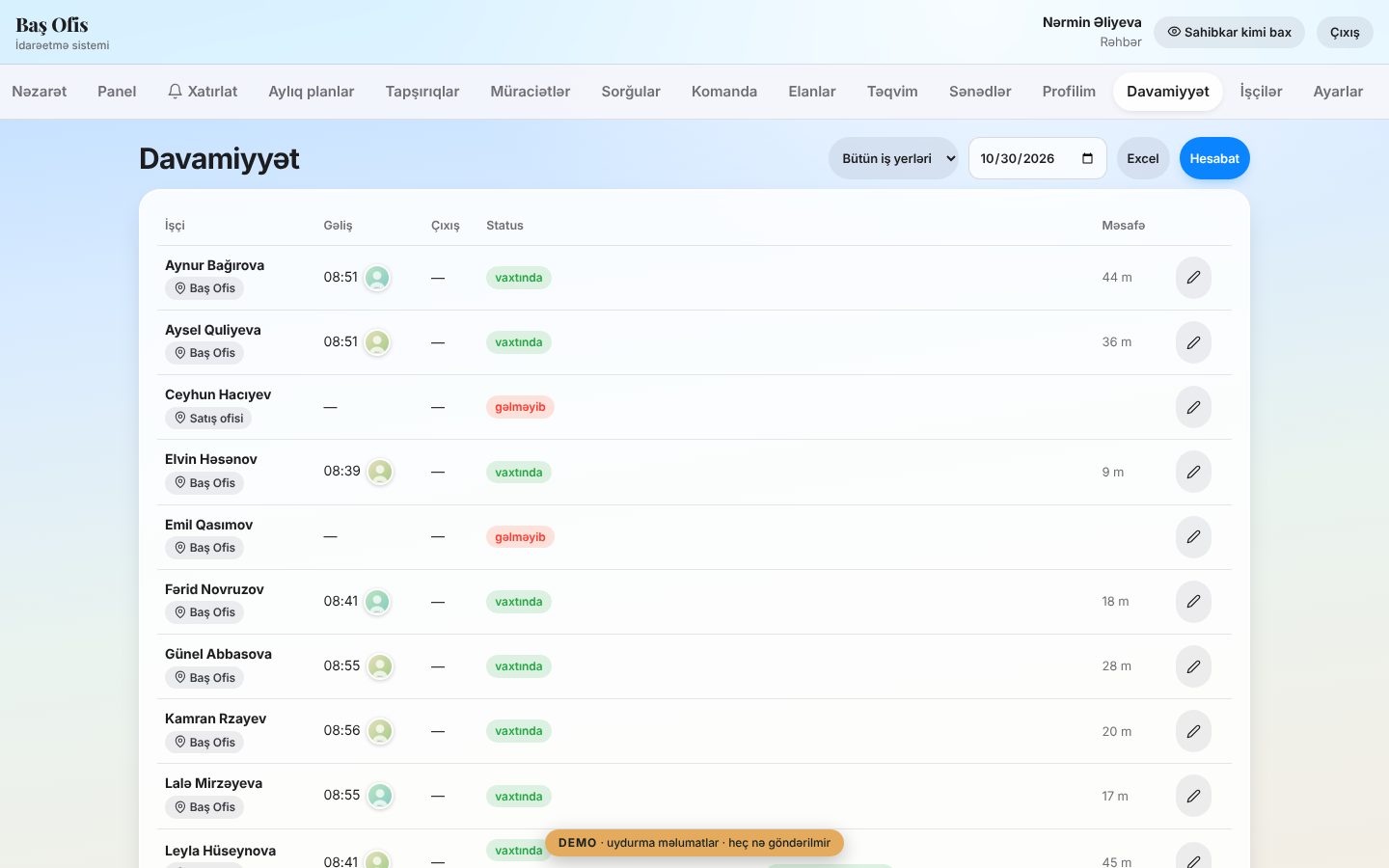View Aynur Bağırova's check-in photo

coord(377,278)
